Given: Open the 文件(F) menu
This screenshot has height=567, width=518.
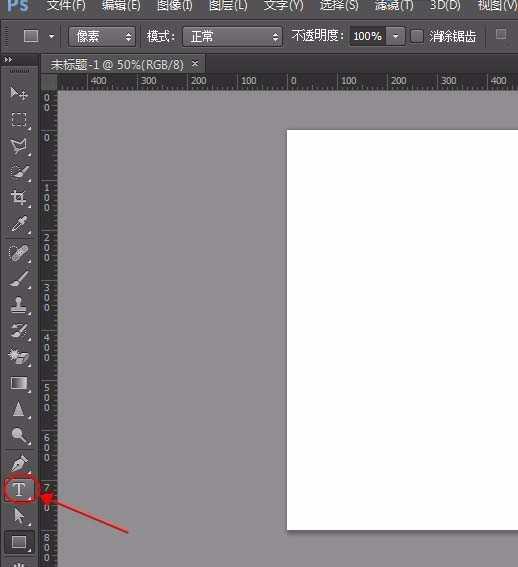Looking at the screenshot, I should [67, 5].
